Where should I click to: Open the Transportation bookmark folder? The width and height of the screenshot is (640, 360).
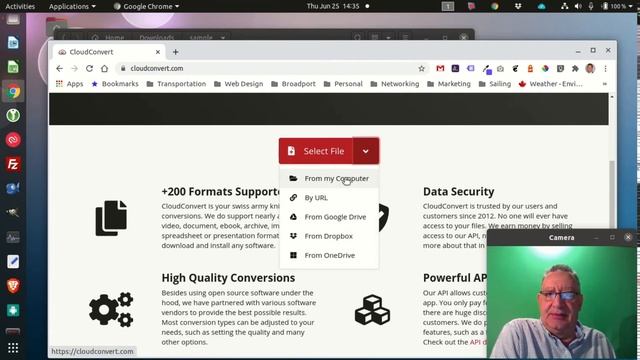point(176,84)
